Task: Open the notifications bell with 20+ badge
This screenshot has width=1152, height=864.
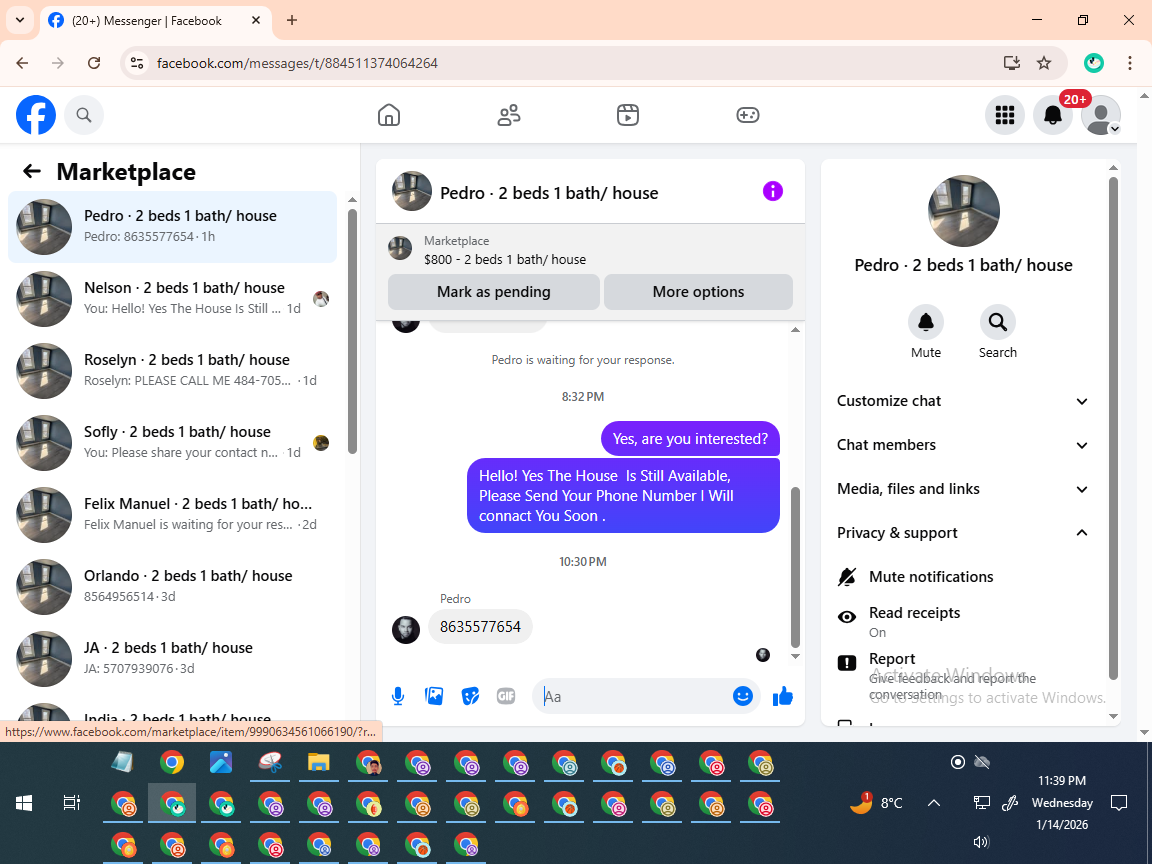Action: [1053, 115]
